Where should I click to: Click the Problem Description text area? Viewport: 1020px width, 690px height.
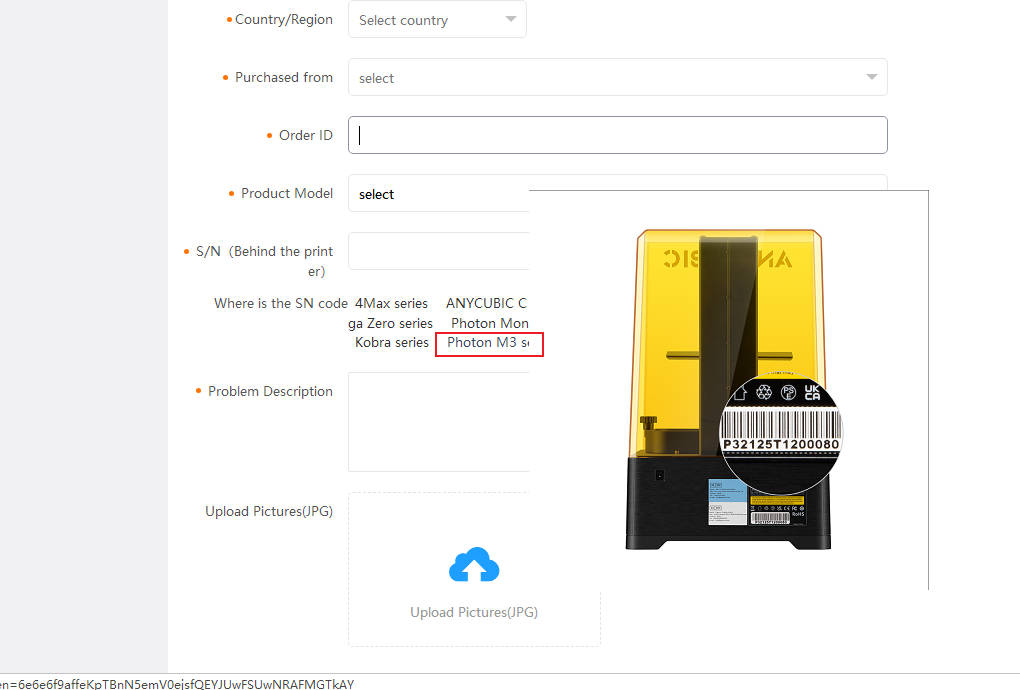[x=439, y=422]
